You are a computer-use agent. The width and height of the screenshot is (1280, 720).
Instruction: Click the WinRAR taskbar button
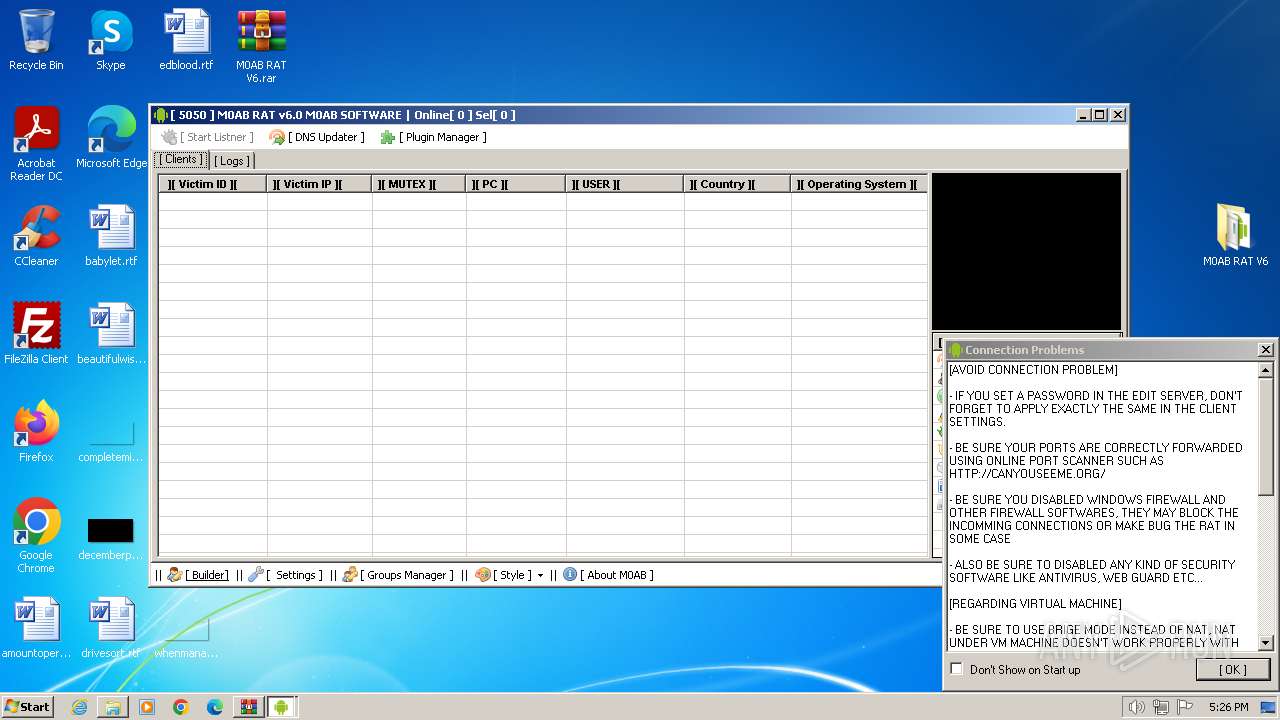248,707
